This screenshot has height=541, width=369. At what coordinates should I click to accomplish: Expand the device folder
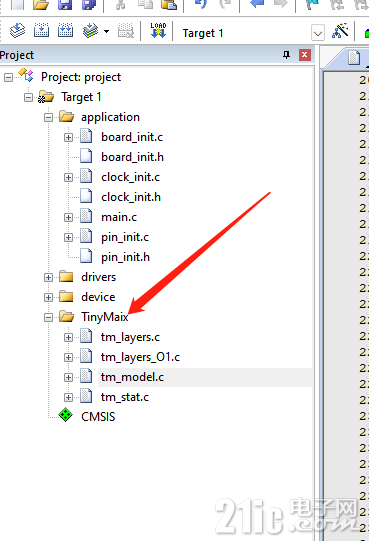48,297
